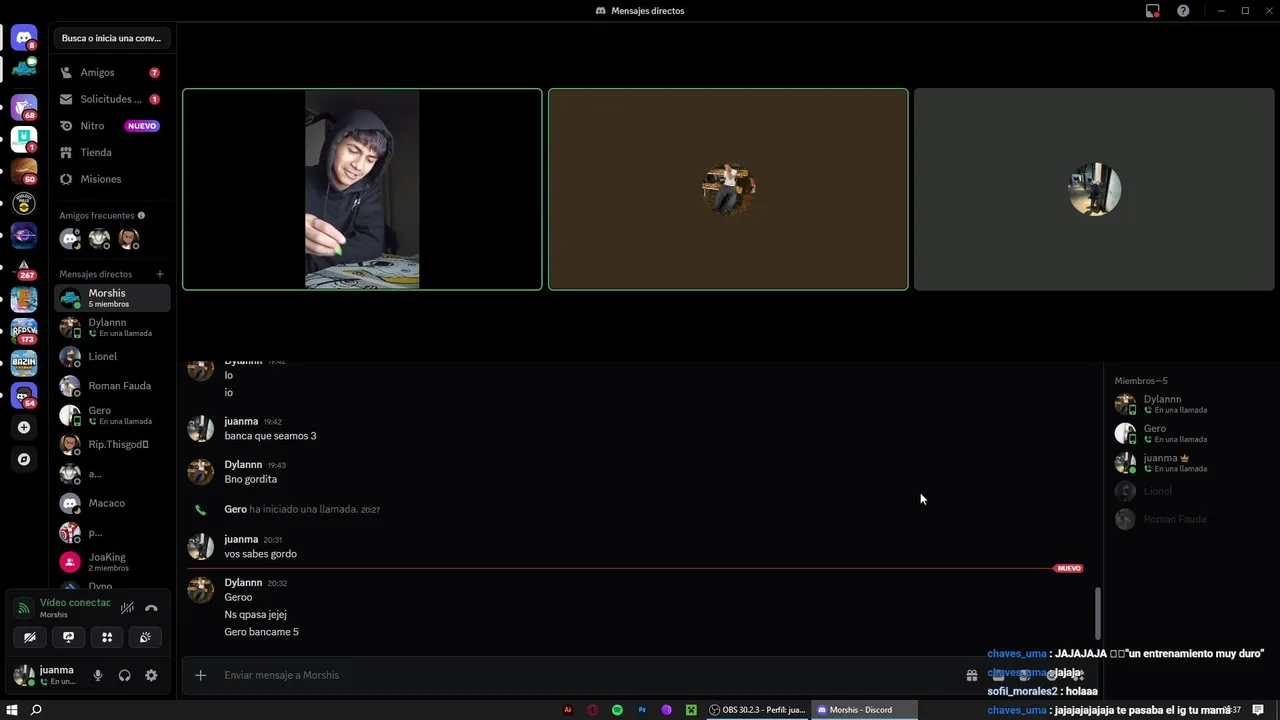Image resolution: width=1280 pixels, height=720 pixels.
Task: Click the Add a Server plus icon
Action: click(x=24, y=427)
